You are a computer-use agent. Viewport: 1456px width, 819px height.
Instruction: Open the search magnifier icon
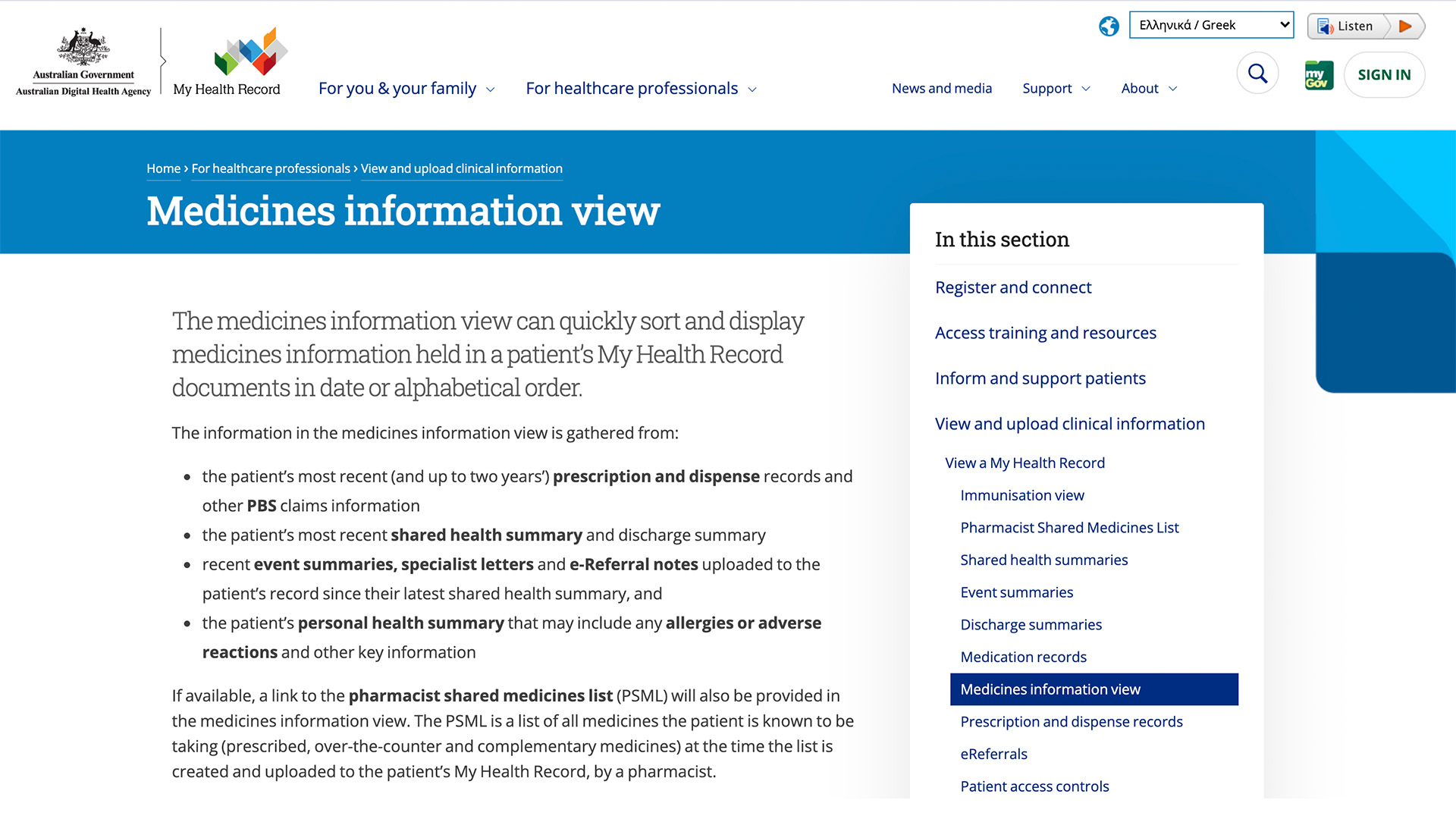(x=1257, y=74)
